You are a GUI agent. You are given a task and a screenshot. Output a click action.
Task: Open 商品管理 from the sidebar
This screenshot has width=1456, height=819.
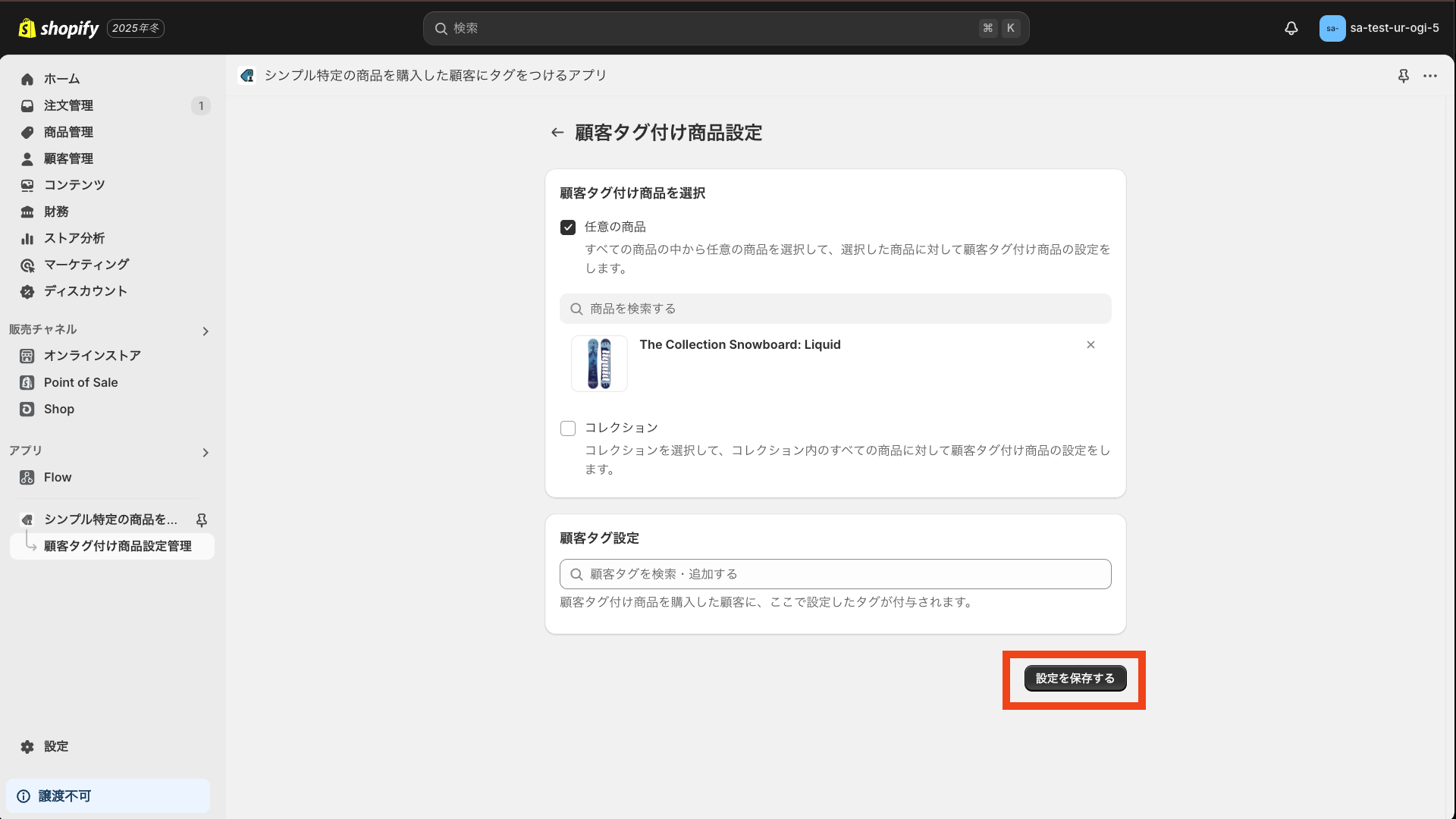[68, 132]
